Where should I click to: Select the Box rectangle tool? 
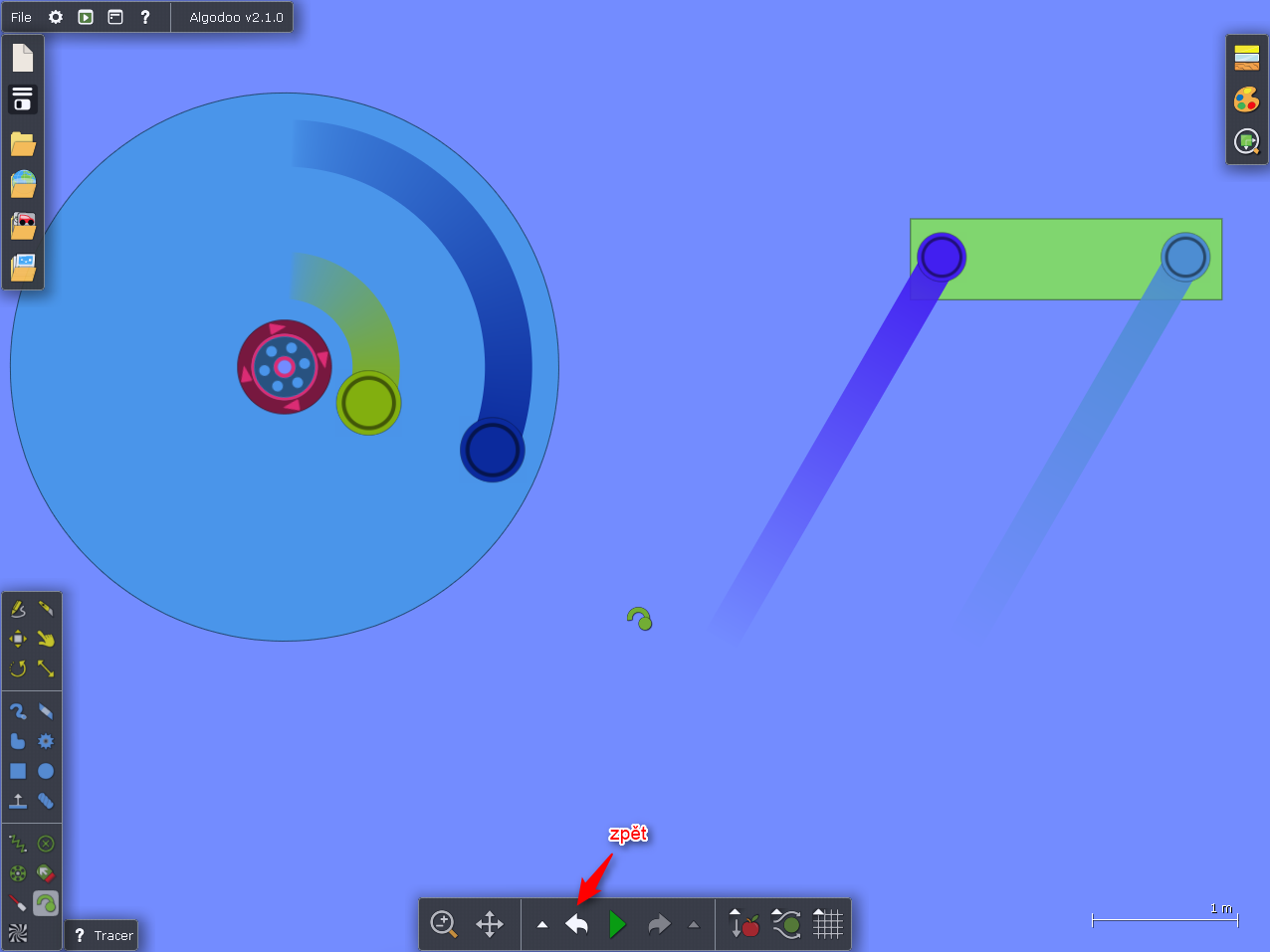18,771
